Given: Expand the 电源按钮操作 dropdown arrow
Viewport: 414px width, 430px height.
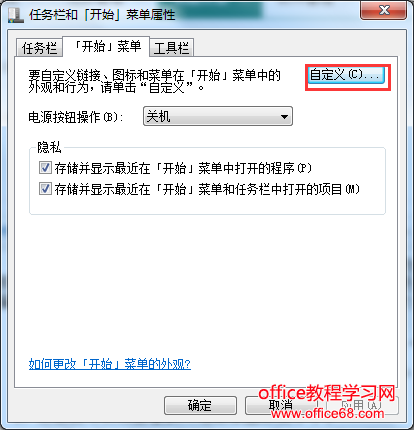Looking at the screenshot, I should tap(284, 116).
